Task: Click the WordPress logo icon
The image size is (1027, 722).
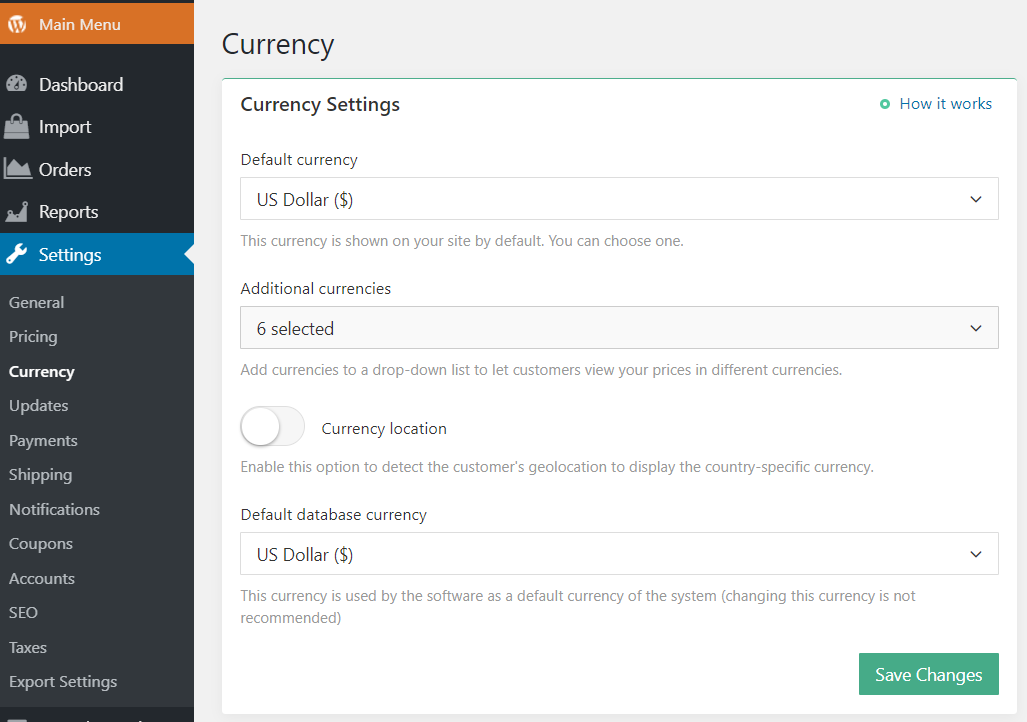Action: tap(17, 24)
